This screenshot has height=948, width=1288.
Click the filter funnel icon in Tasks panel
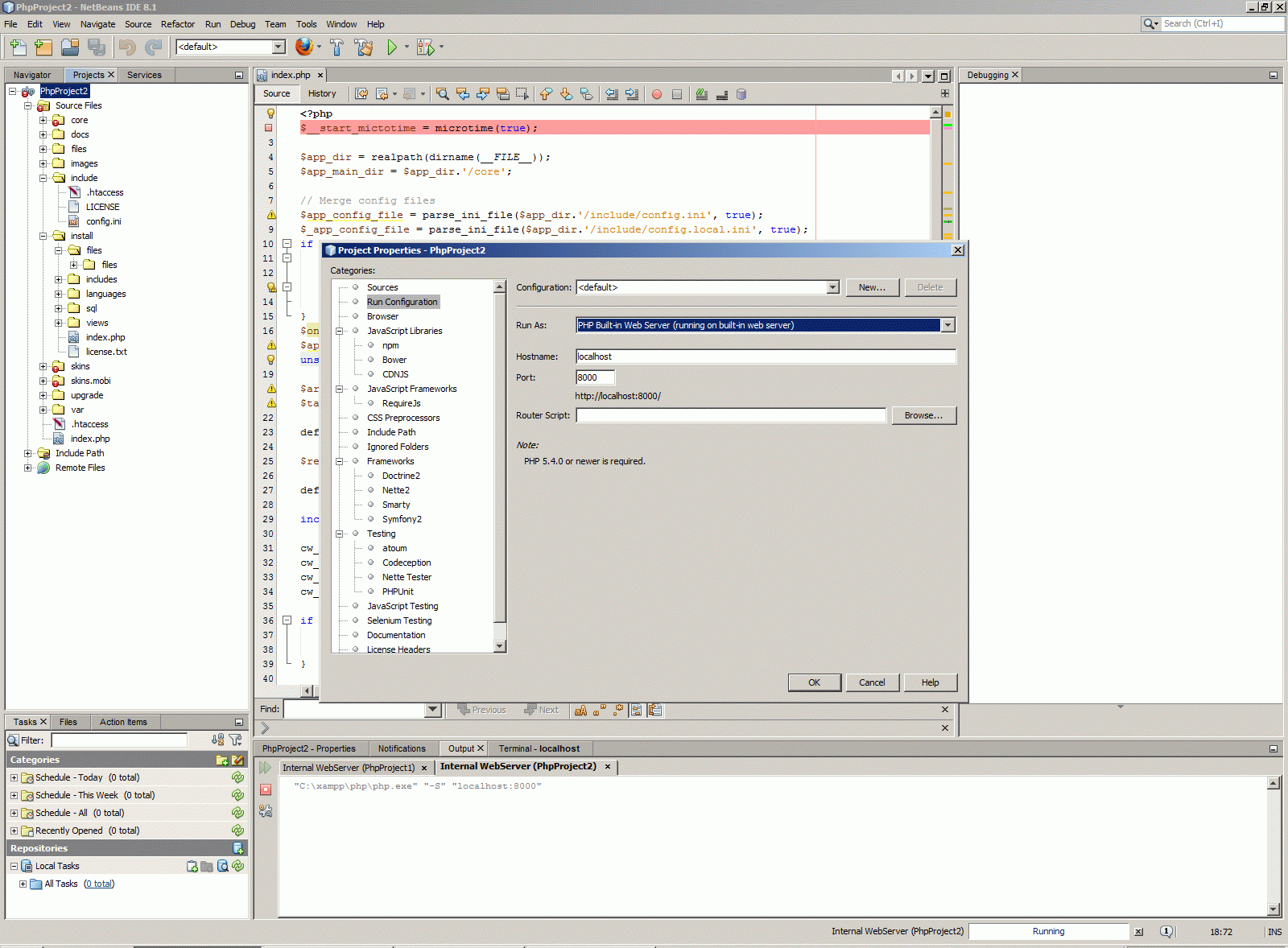click(x=235, y=740)
